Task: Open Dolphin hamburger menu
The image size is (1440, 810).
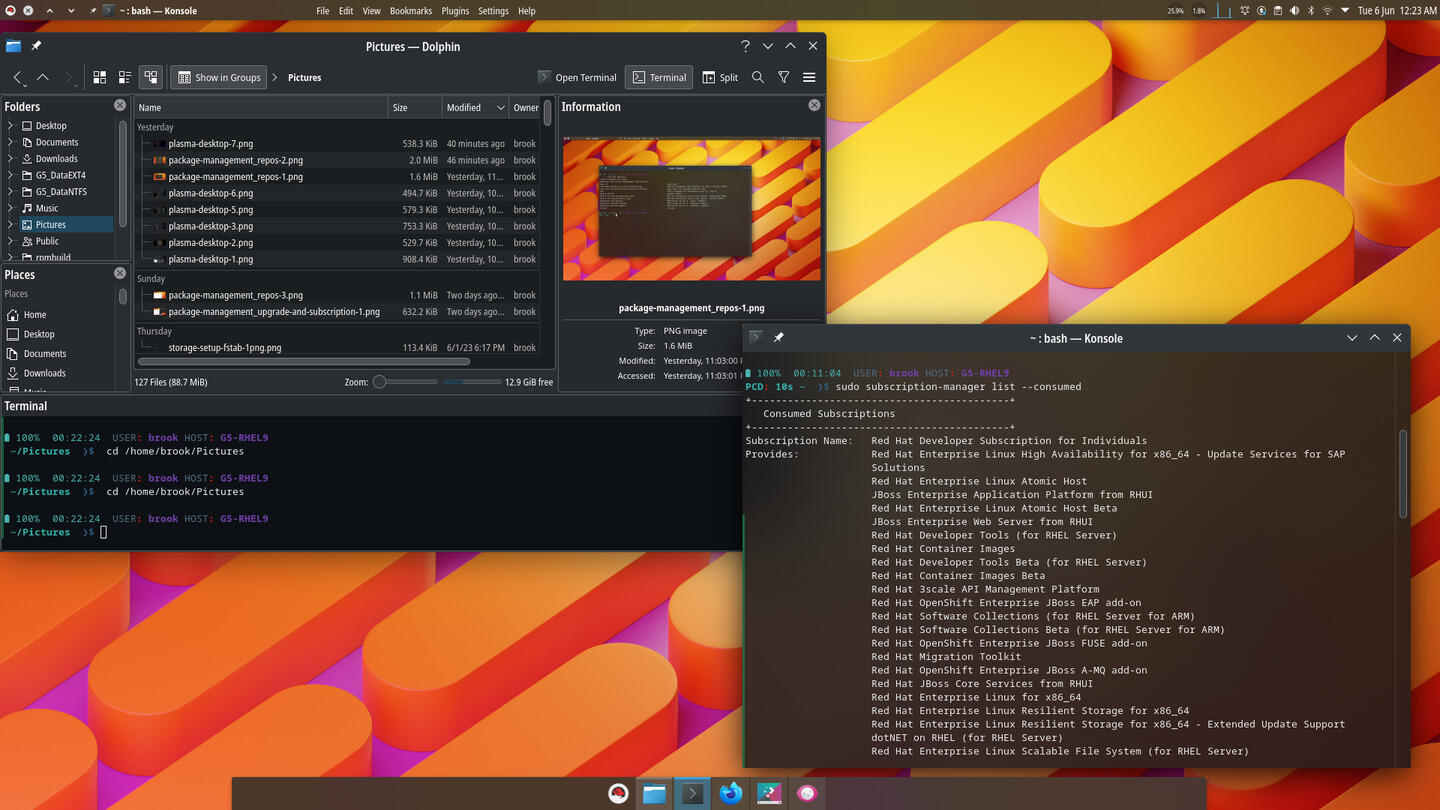Action: (809, 77)
